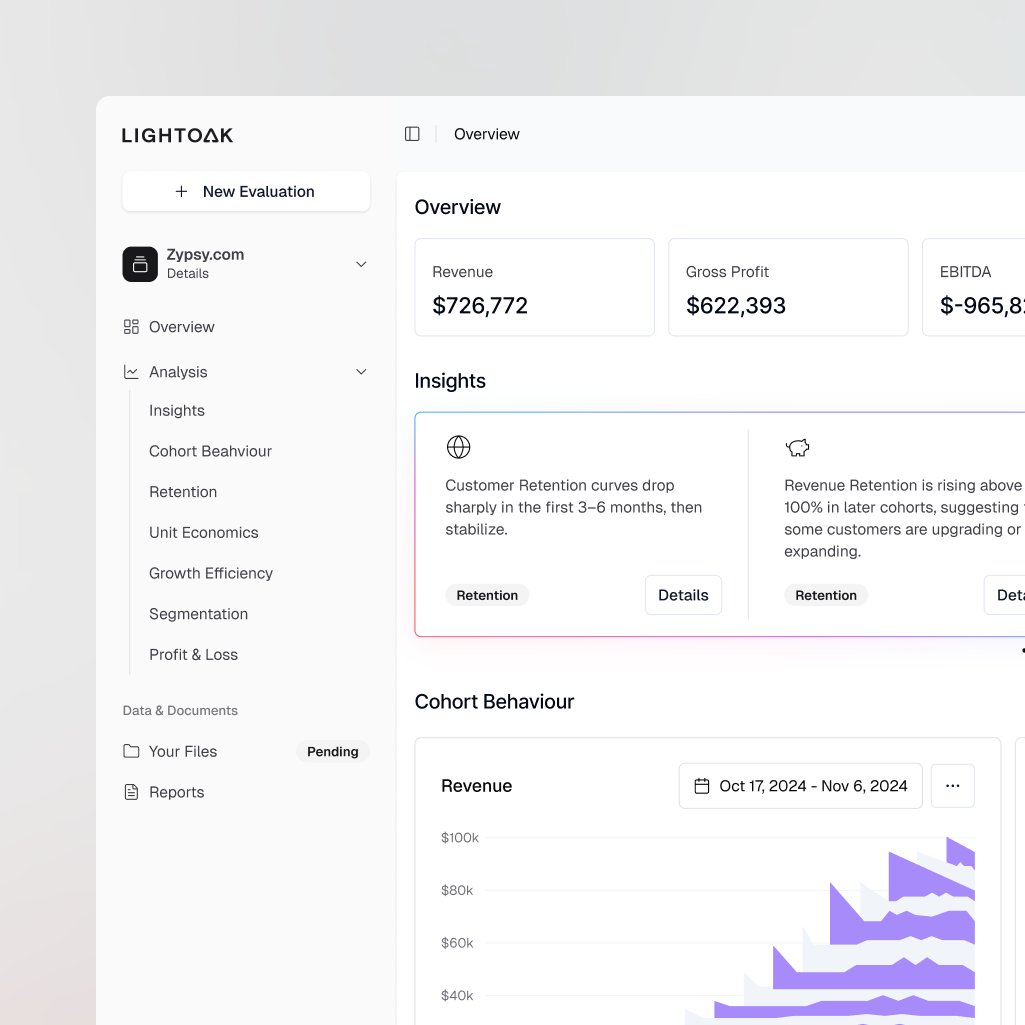This screenshot has width=1025, height=1025.
Task: Click the Your Files folder icon
Action: 131,751
